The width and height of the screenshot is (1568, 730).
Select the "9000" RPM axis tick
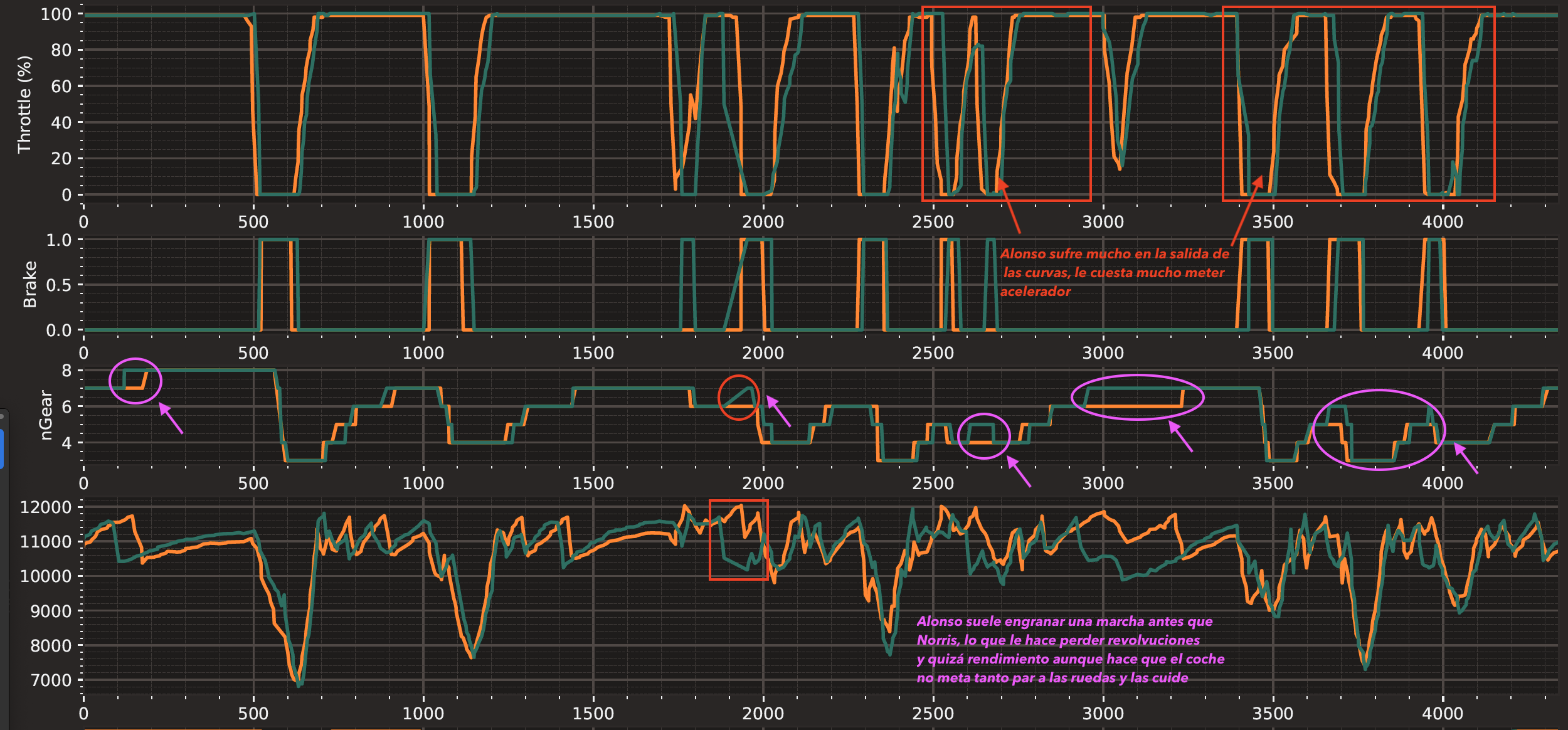[x=51, y=611]
